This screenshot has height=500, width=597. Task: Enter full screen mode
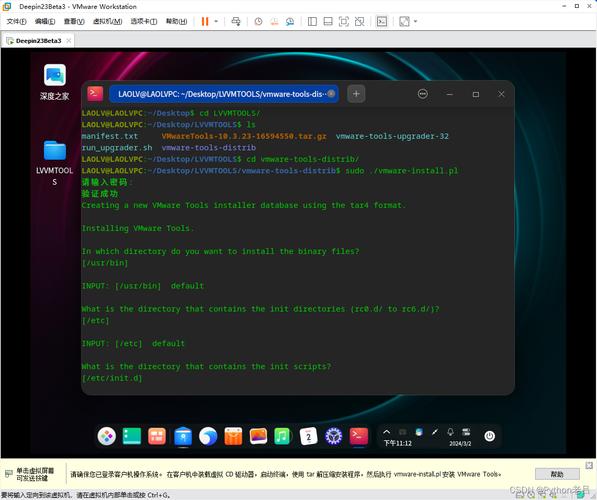tap(343, 21)
